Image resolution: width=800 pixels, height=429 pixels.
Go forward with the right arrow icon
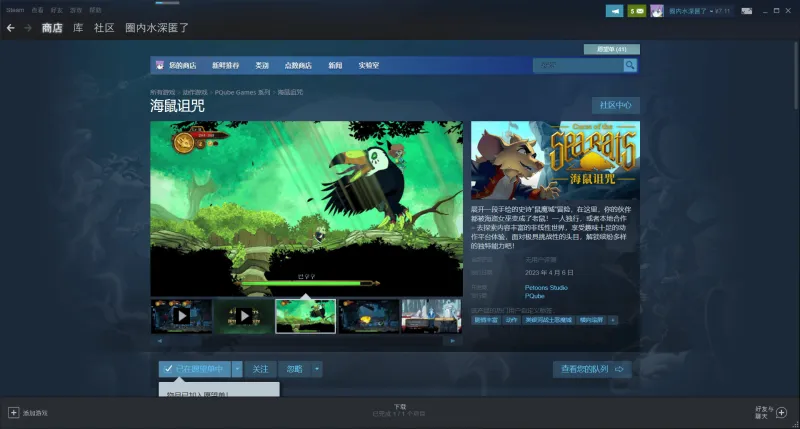(x=28, y=28)
